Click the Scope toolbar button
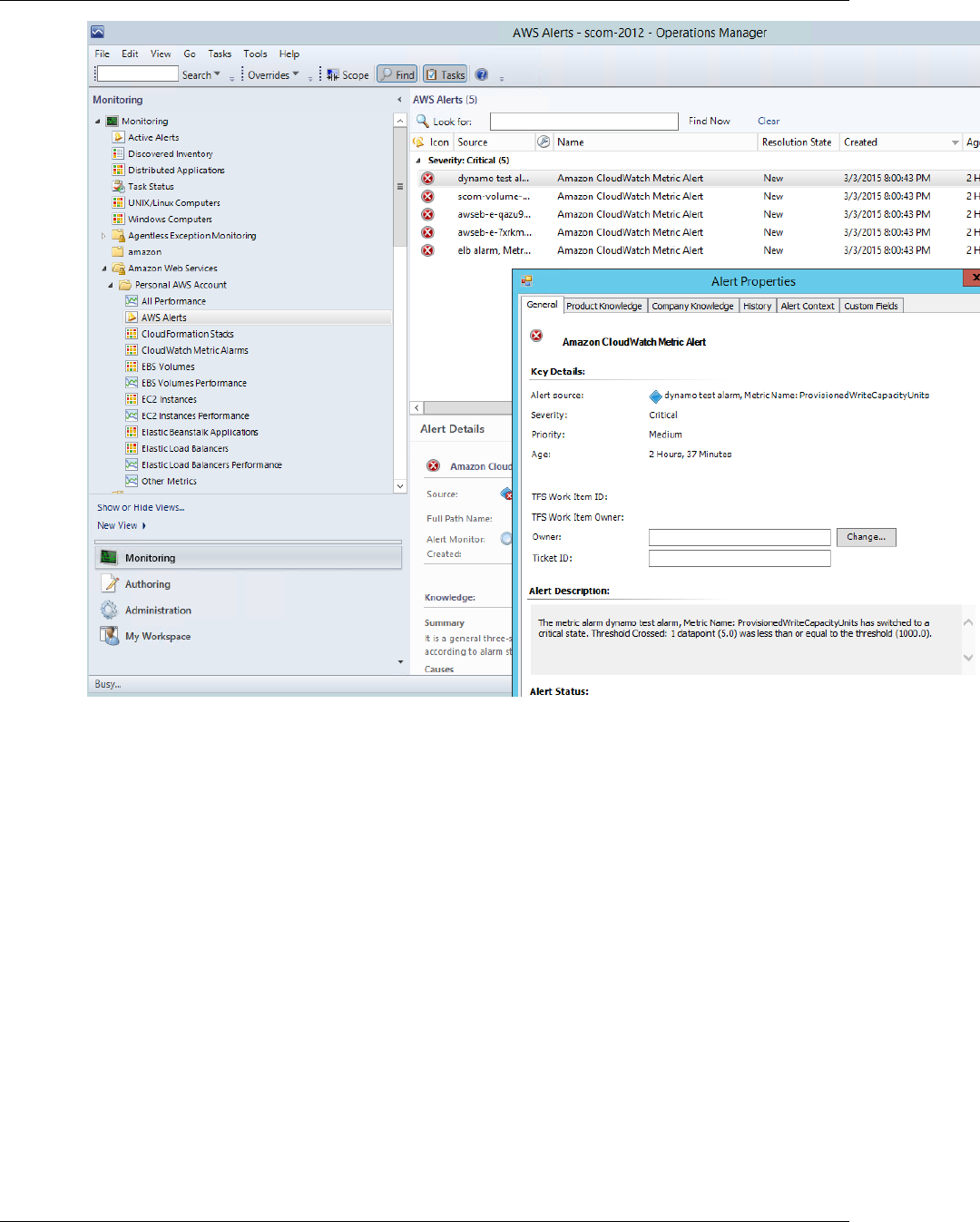 coord(348,75)
